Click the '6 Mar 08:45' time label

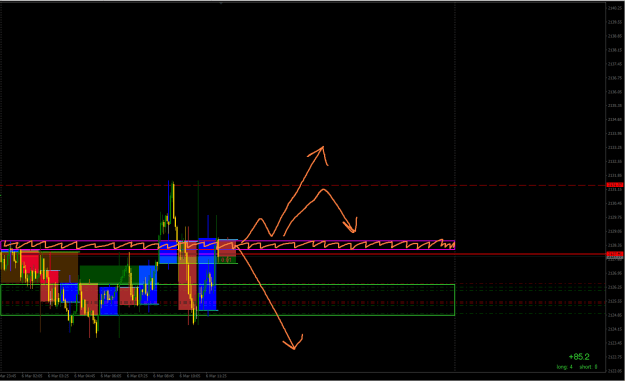(163, 376)
